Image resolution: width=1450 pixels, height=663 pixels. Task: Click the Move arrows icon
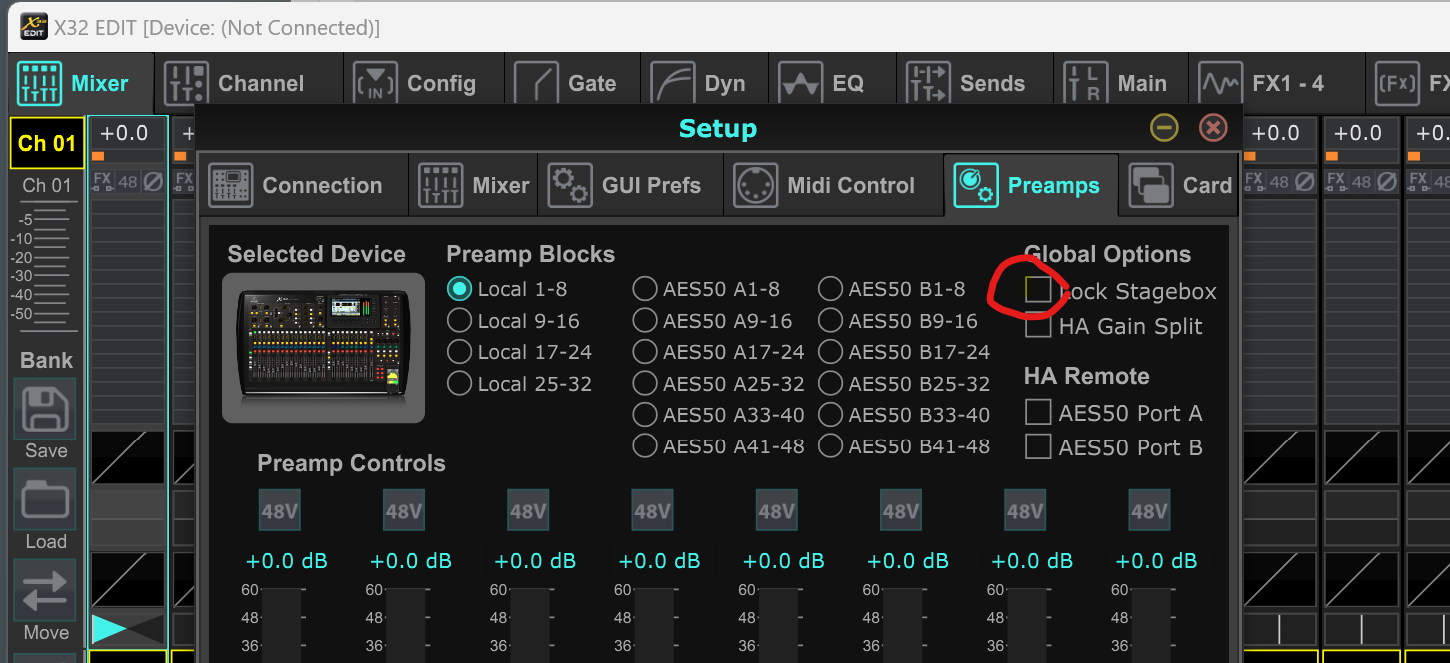coord(45,590)
